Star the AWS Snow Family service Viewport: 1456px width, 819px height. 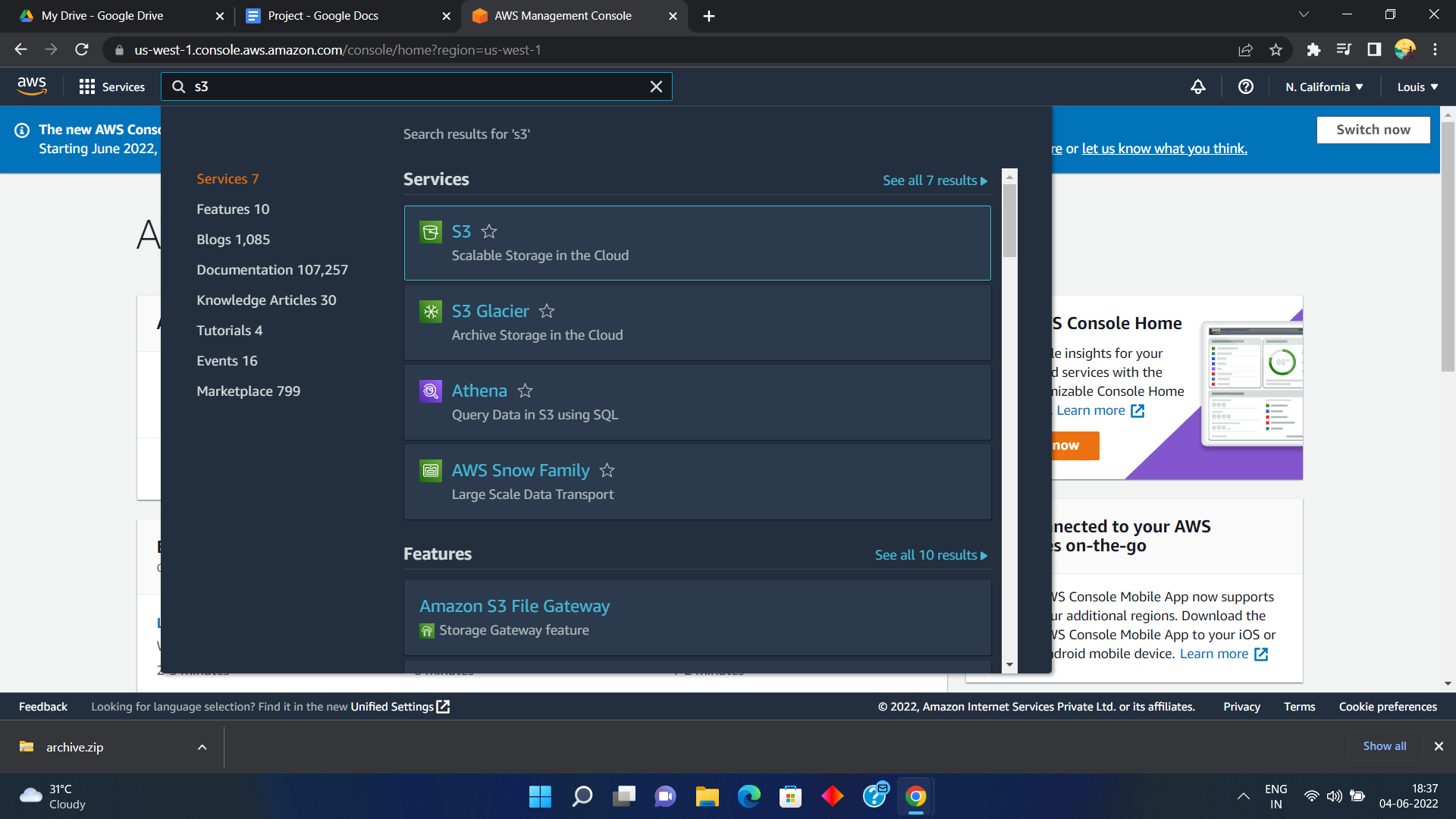tap(607, 470)
